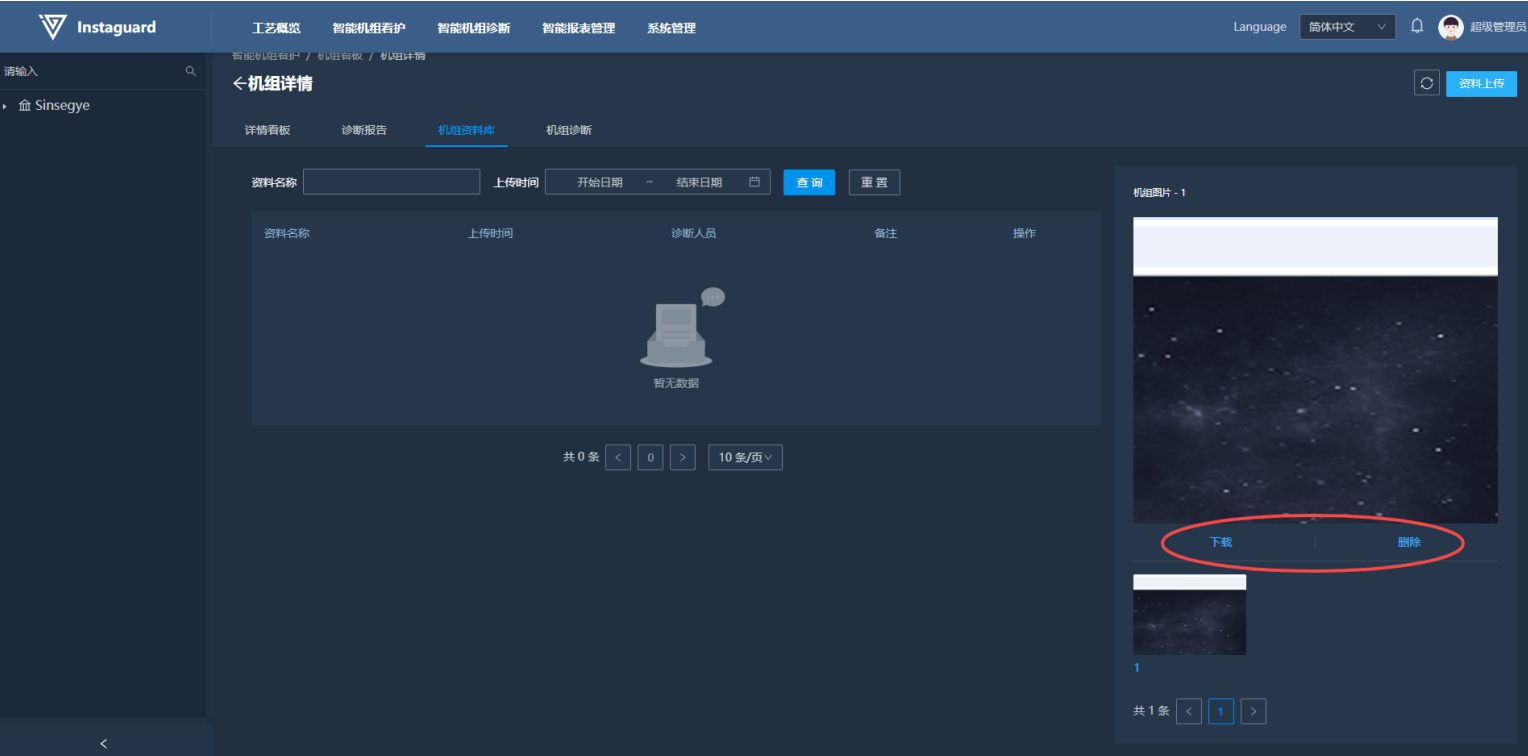Screen dimensions: 1528x756
Task: Click the 资料名称 input field
Action: point(391,182)
